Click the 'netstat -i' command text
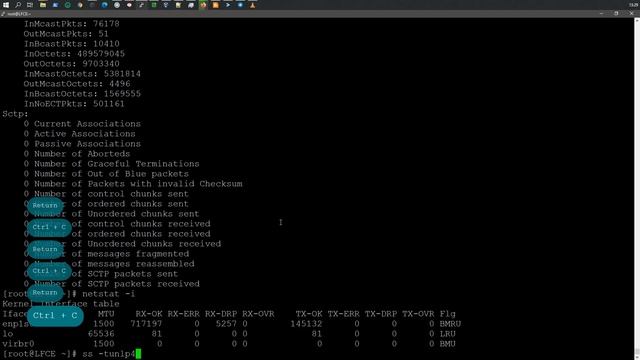 (109, 294)
